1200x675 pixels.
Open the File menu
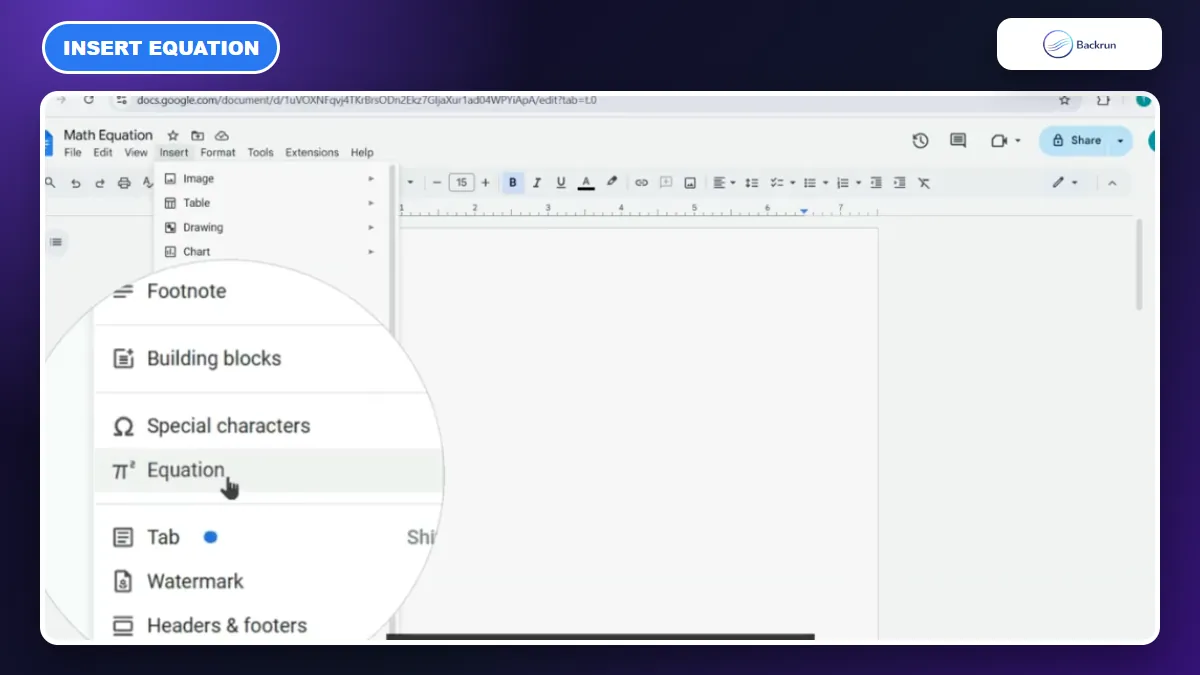tap(73, 153)
